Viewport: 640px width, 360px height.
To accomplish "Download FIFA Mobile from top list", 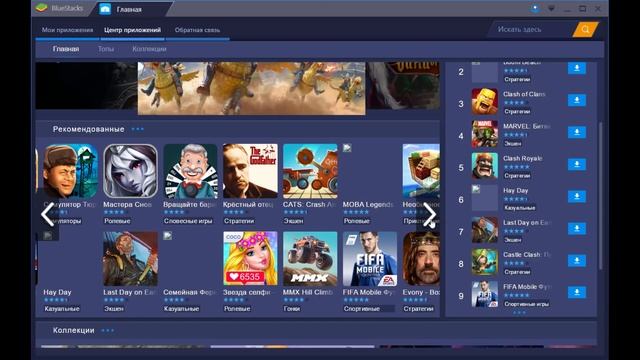I will click(x=577, y=292).
